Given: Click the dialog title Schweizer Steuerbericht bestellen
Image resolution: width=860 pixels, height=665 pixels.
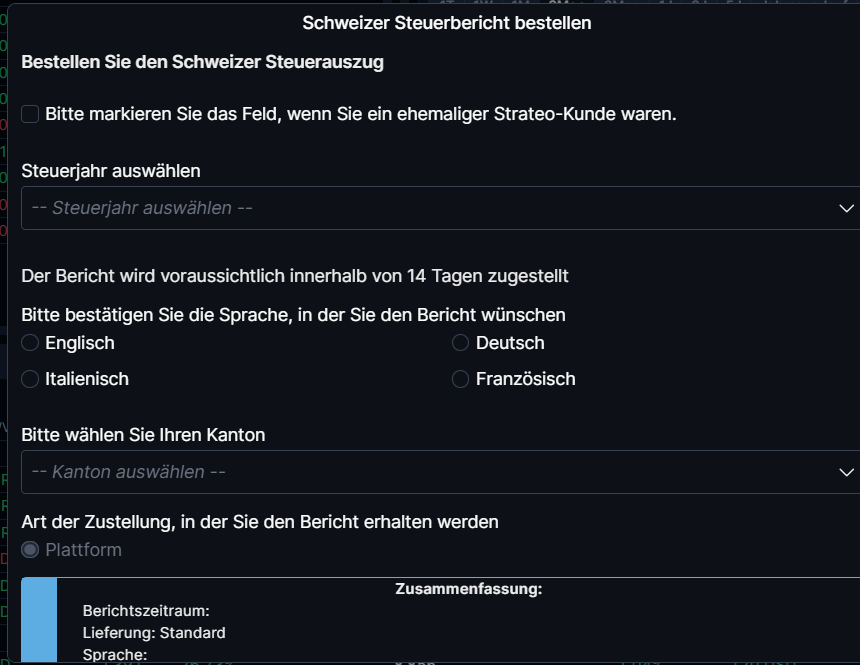Looking at the screenshot, I should coord(446,22).
